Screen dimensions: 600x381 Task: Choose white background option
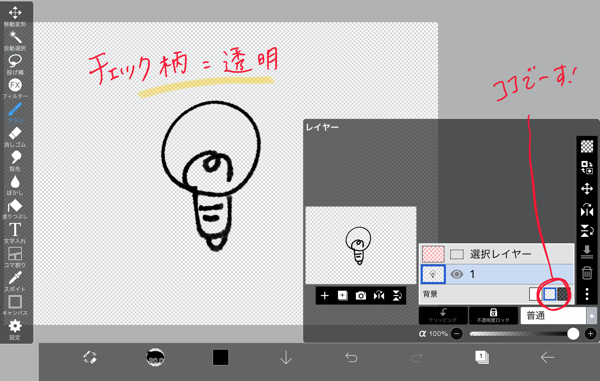534,294
